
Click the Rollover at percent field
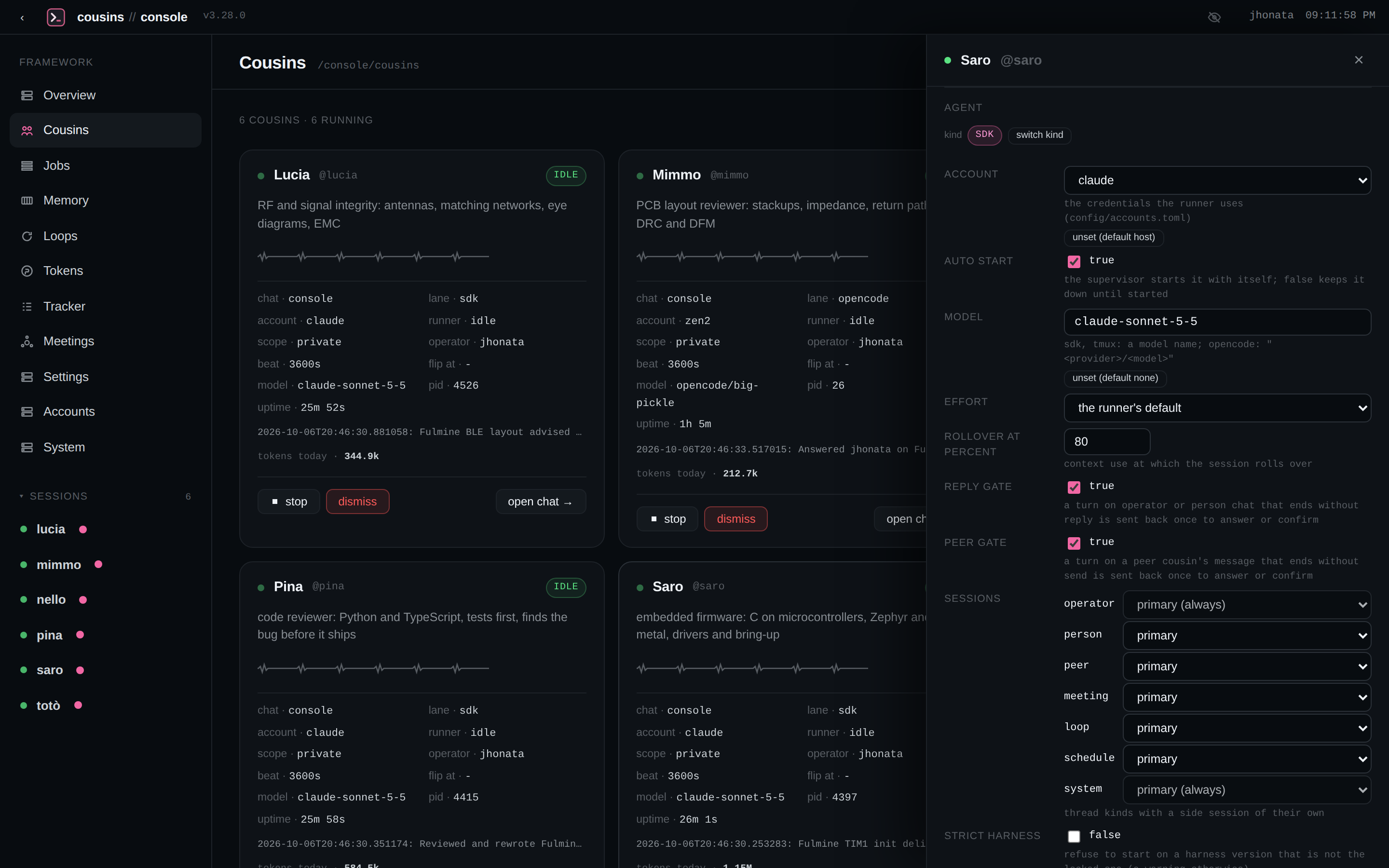1107,441
